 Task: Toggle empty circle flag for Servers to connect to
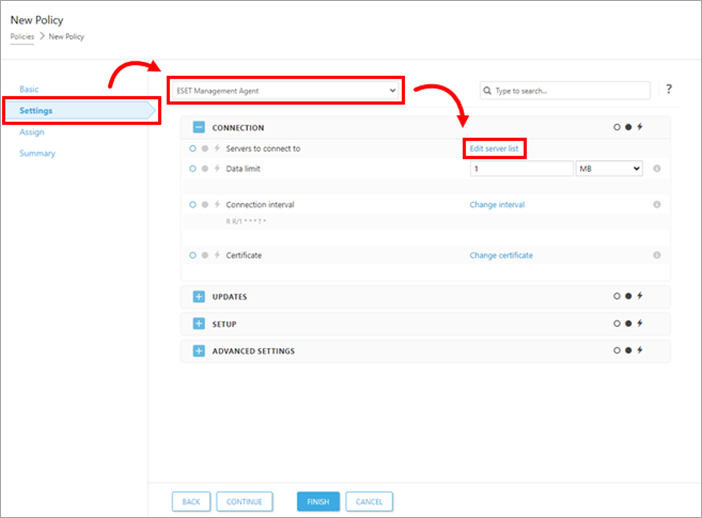(193, 149)
